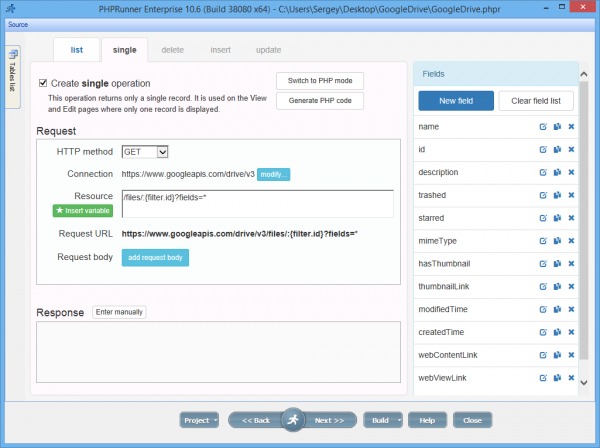The image size is (600, 448).
Task: Click the fields scrollbar down arrow
Action: click(584, 382)
